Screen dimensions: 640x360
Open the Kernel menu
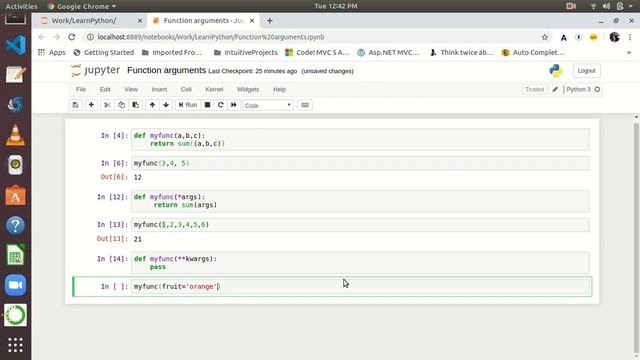pos(214,89)
